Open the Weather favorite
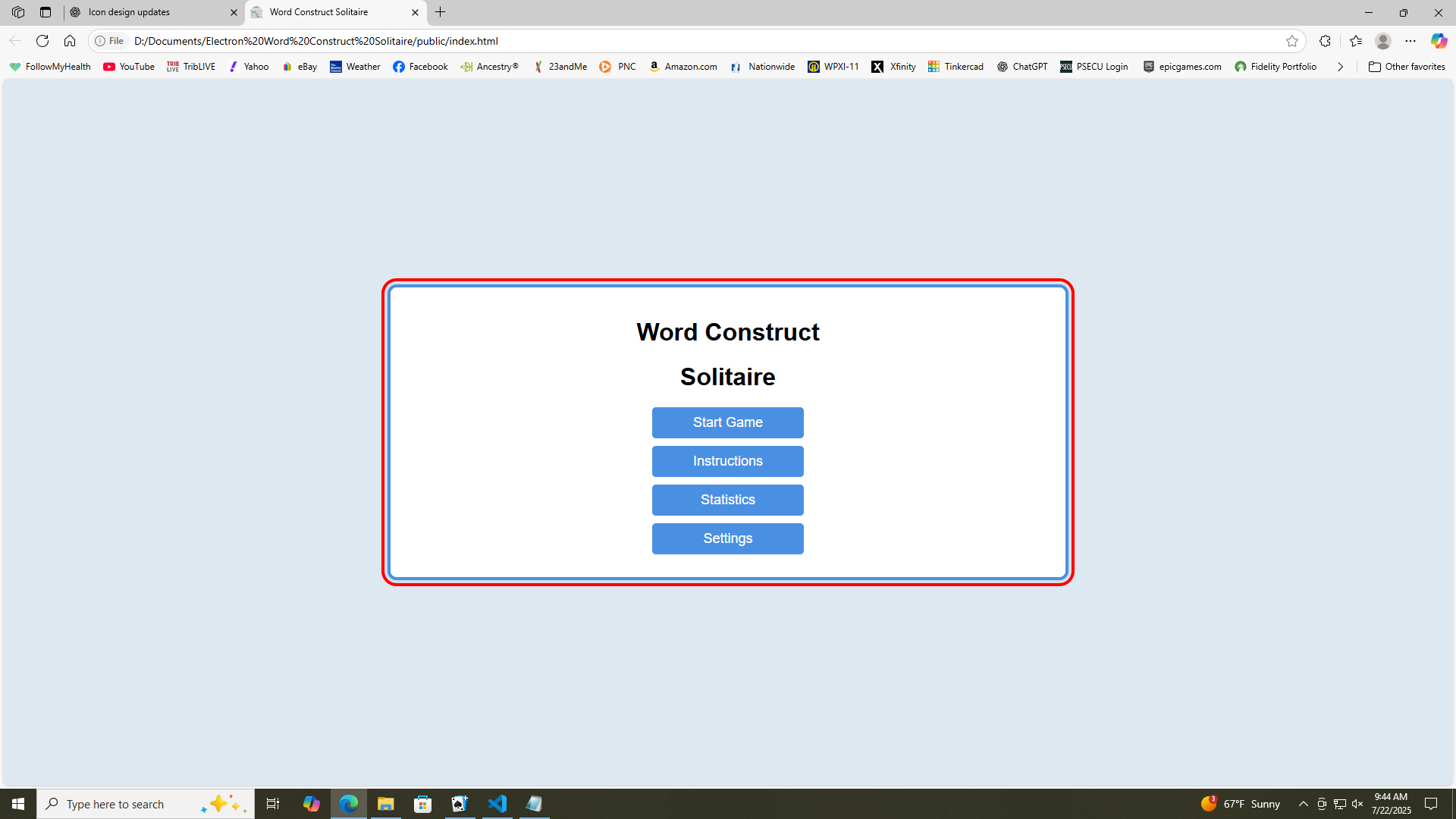Image resolution: width=1456 pixels, height=819 pixels. (x=354, y=67)
